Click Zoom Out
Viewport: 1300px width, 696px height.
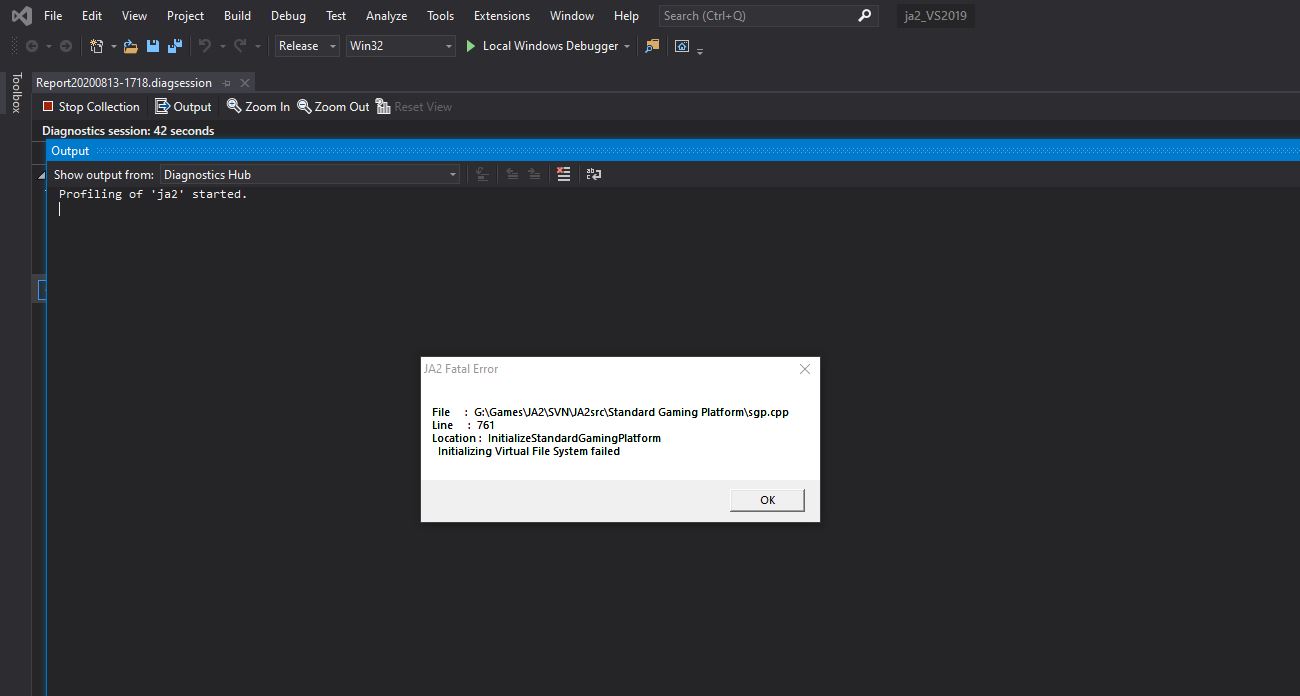pyautogui.click(x=333, y=107)
